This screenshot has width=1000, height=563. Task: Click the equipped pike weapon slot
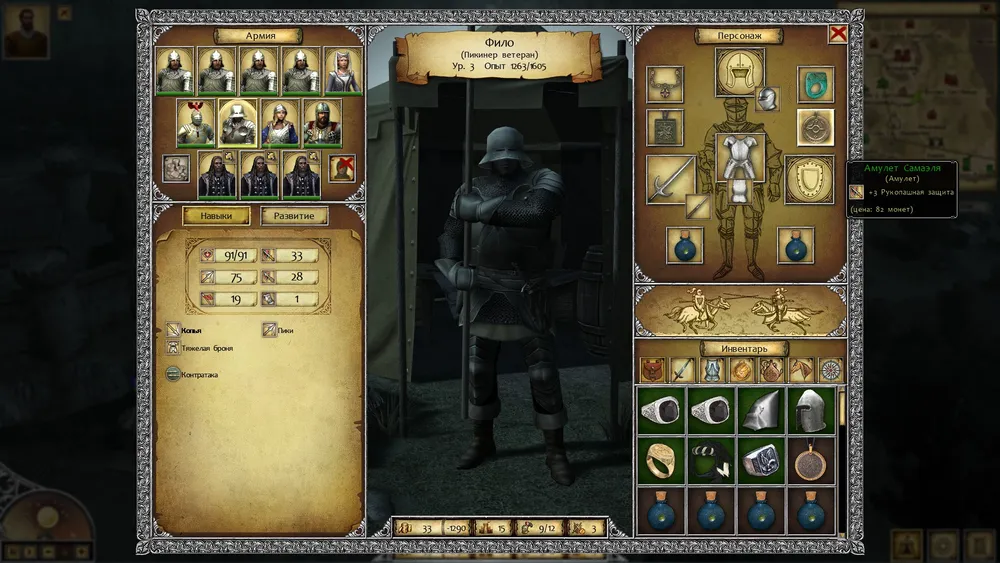(x=670, y=179)
